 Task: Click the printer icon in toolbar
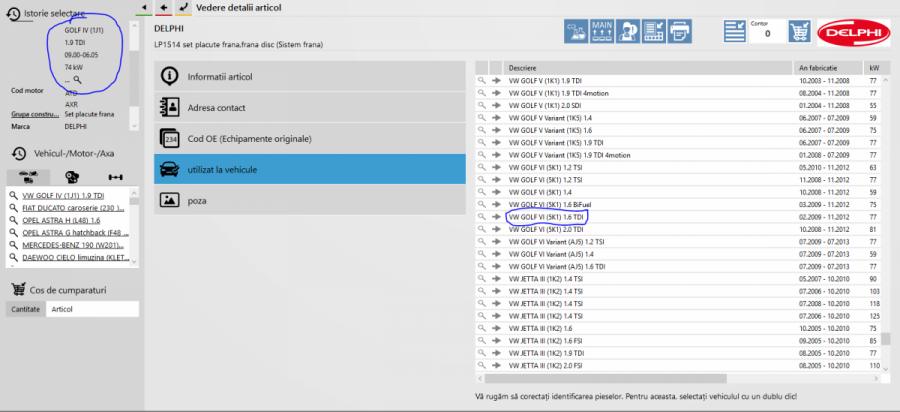[681, 30]
